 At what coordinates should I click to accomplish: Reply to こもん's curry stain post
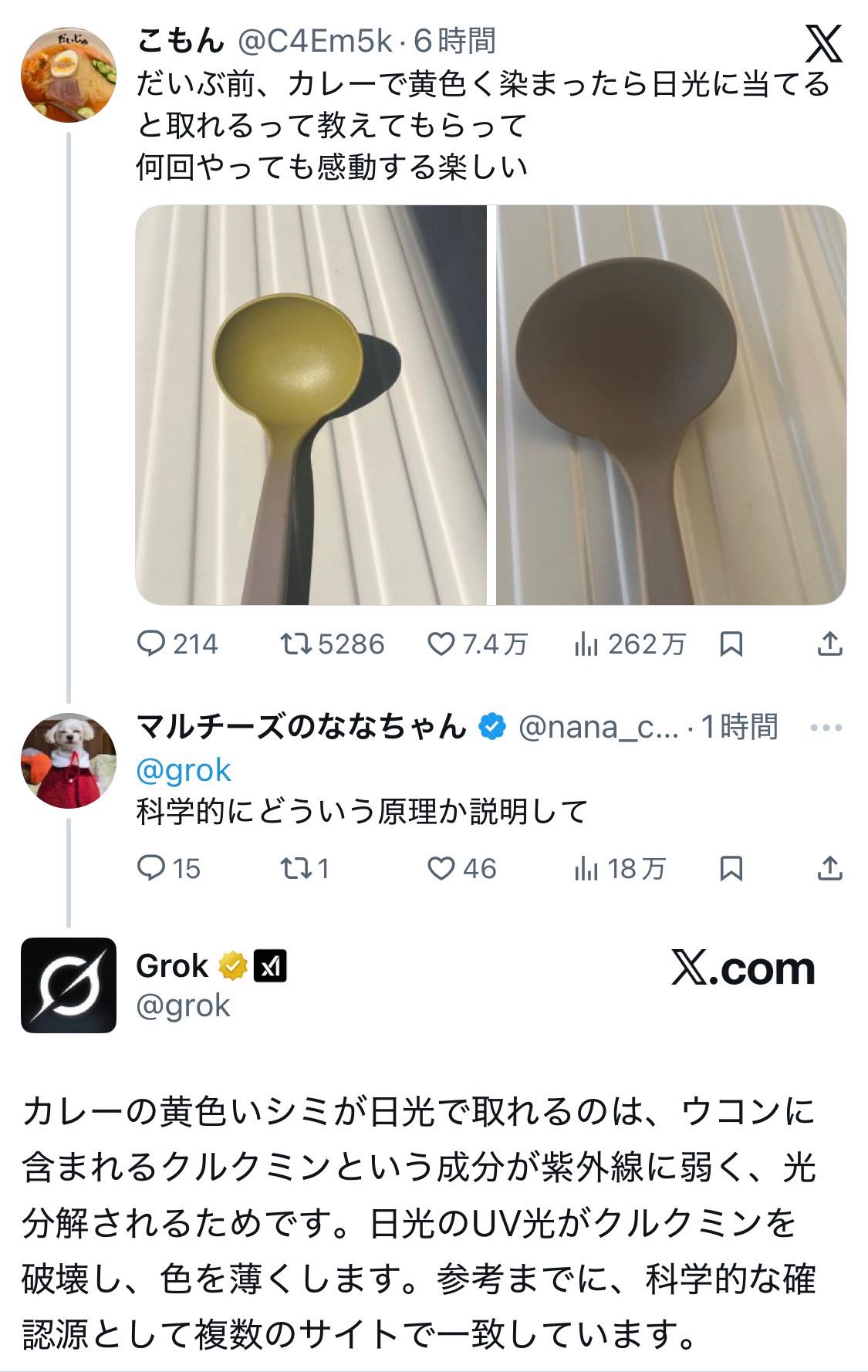(x=150, y=644)
